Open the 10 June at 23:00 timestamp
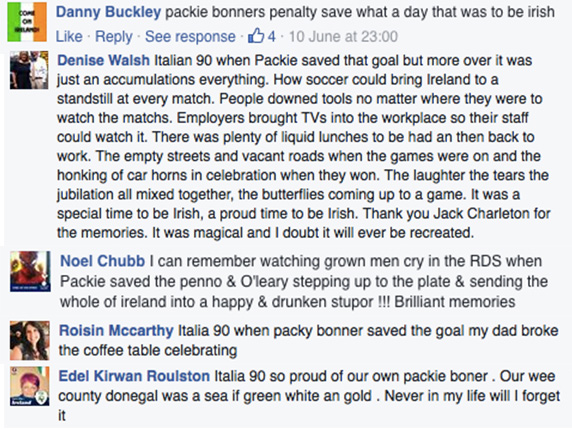This screenshot has width=572, height=430. [x=343, y=36]
